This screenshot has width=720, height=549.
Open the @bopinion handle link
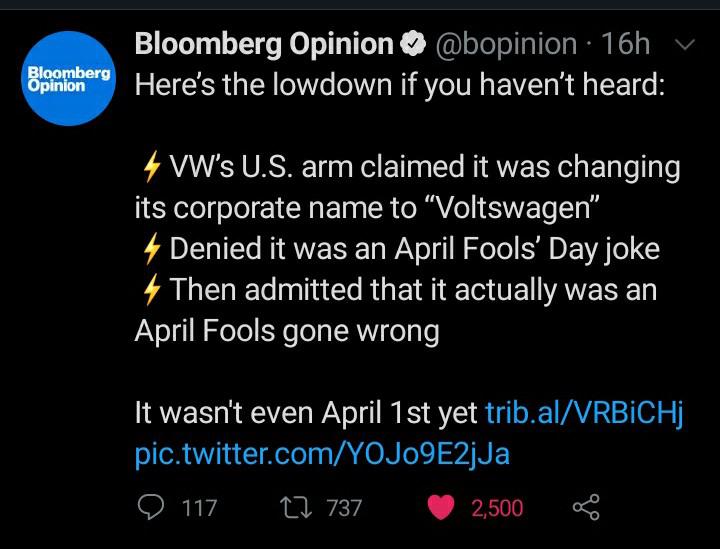click(506, 44)
